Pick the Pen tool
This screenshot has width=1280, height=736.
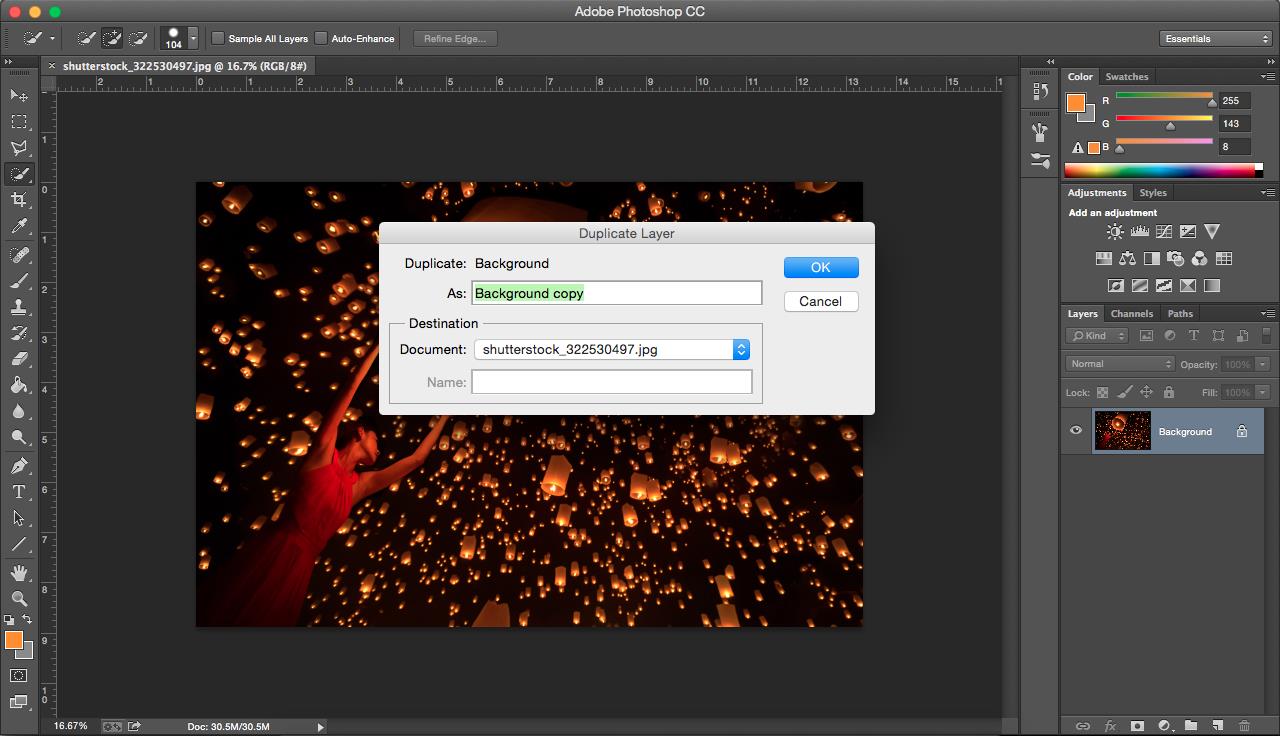(19, 466)
